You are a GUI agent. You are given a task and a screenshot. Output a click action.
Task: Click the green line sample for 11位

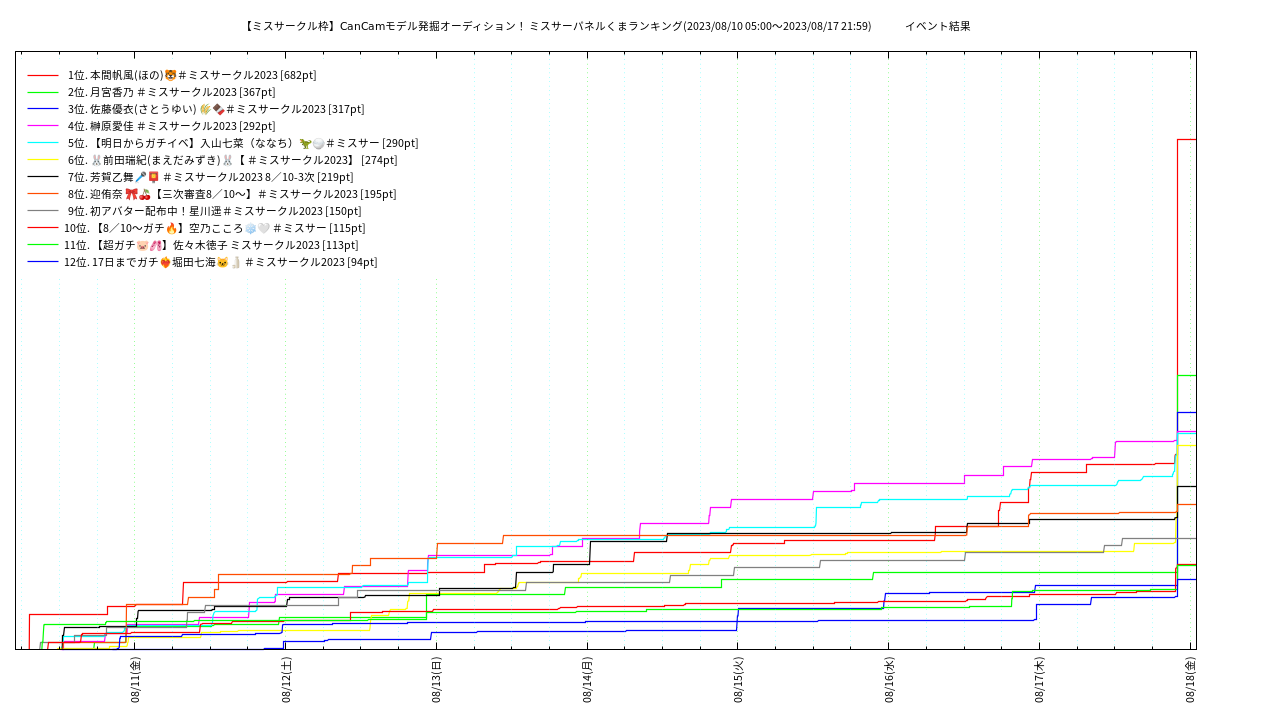coord(43,245)
